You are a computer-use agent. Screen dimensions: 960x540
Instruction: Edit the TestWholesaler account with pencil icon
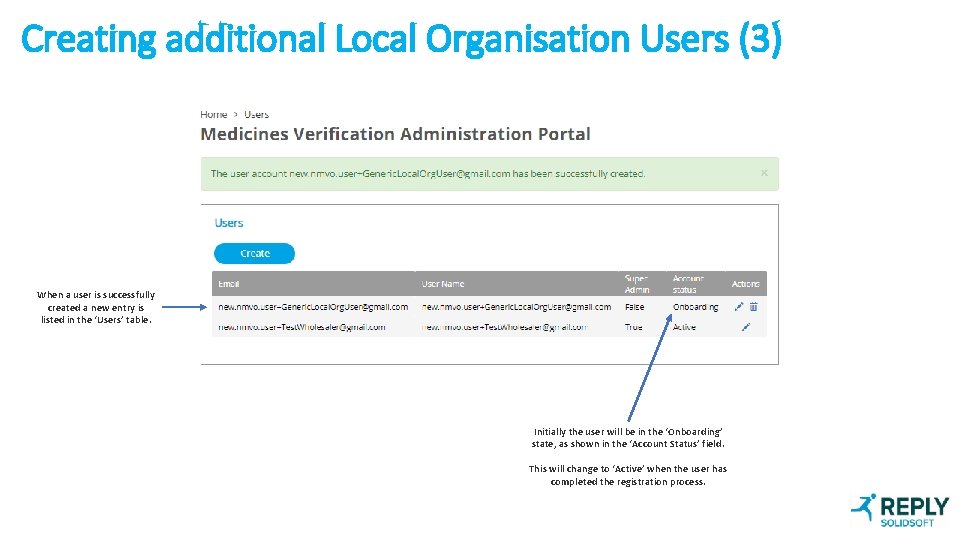click(746, 327)
